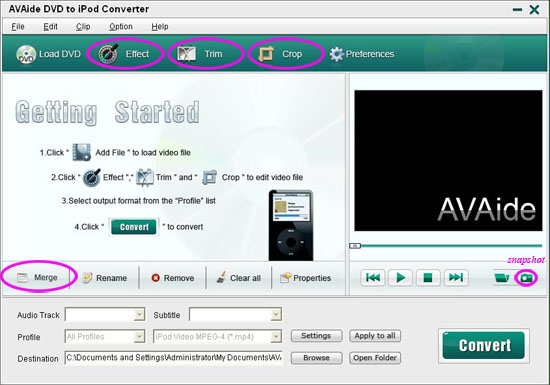Viewport: 550px width, 385px height.
Task: Click the Load DVD disc icon
Action: click(x=26, y=54)
